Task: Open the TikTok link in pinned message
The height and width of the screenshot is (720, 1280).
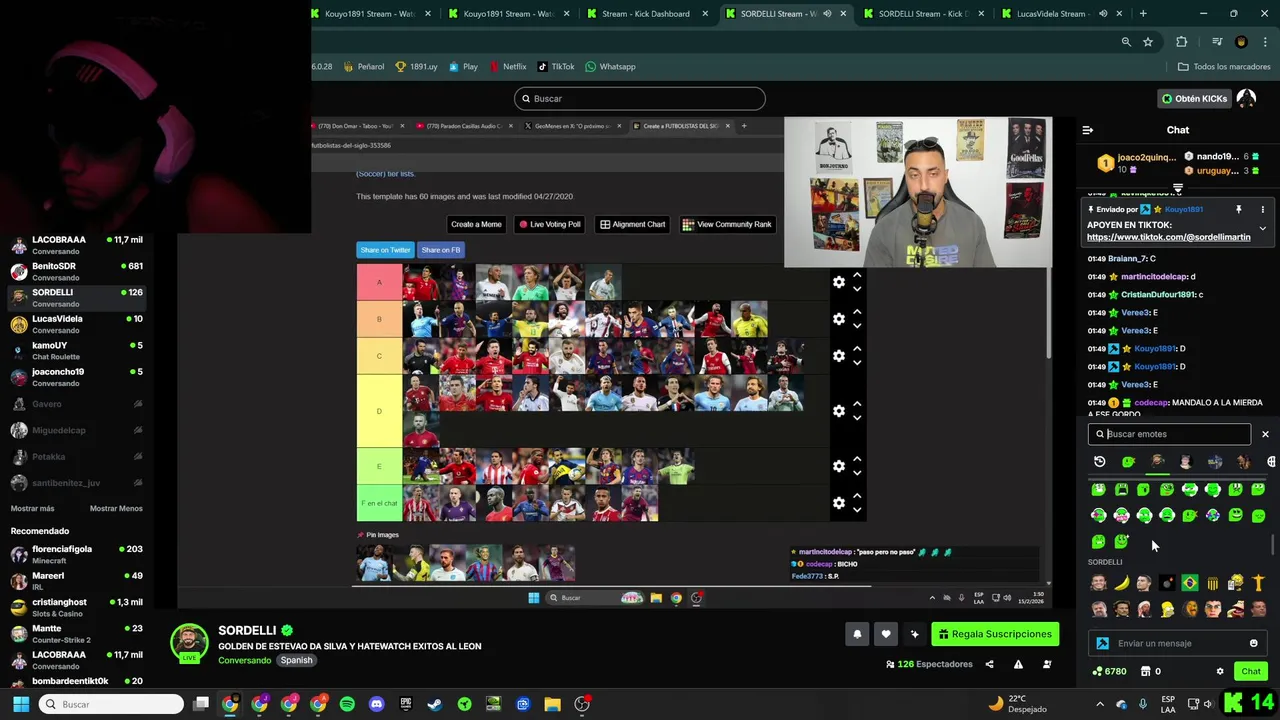Action: [1168, 237]
